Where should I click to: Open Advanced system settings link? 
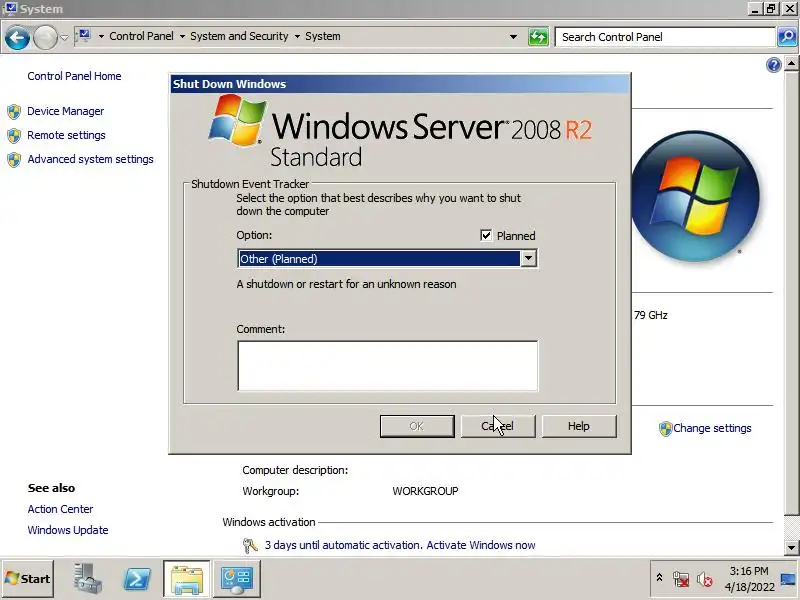90,159
